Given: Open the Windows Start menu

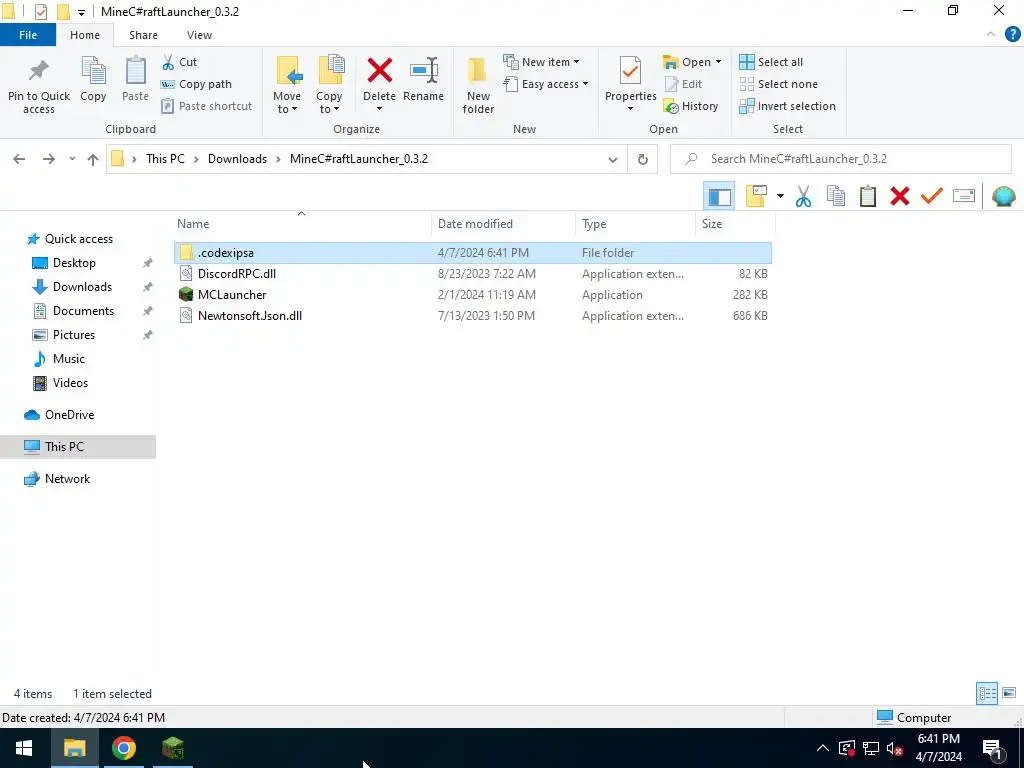Looking at the screenshot, I should click(24, 748).
